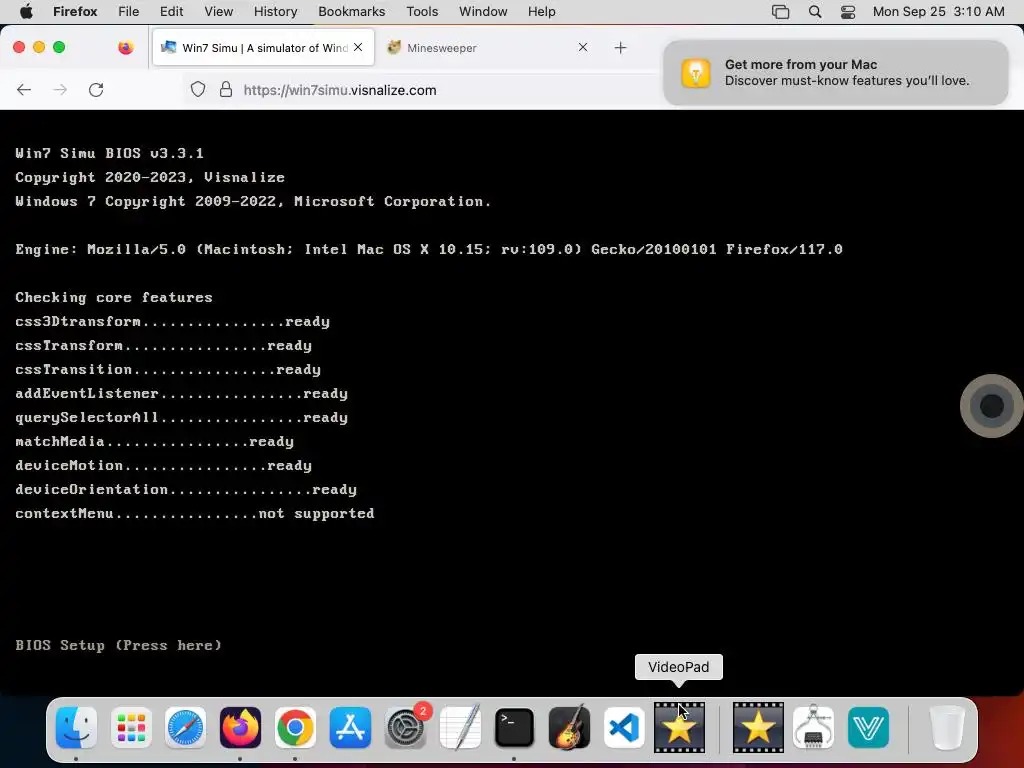The height and width of the screenshot is (768, 1024).
Task: Open the Edit menu
Action: pos(172,12)
